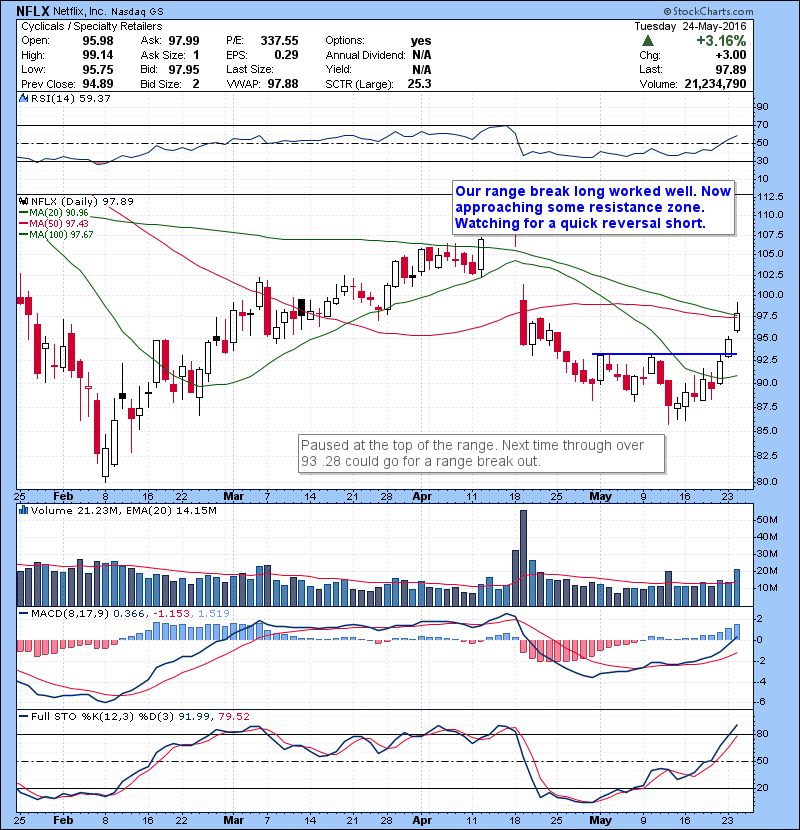The width and height of the screenshot is (800, 830).
Task: Click the RSI(14) 59.37 label
Action: [x=70, y=98]
